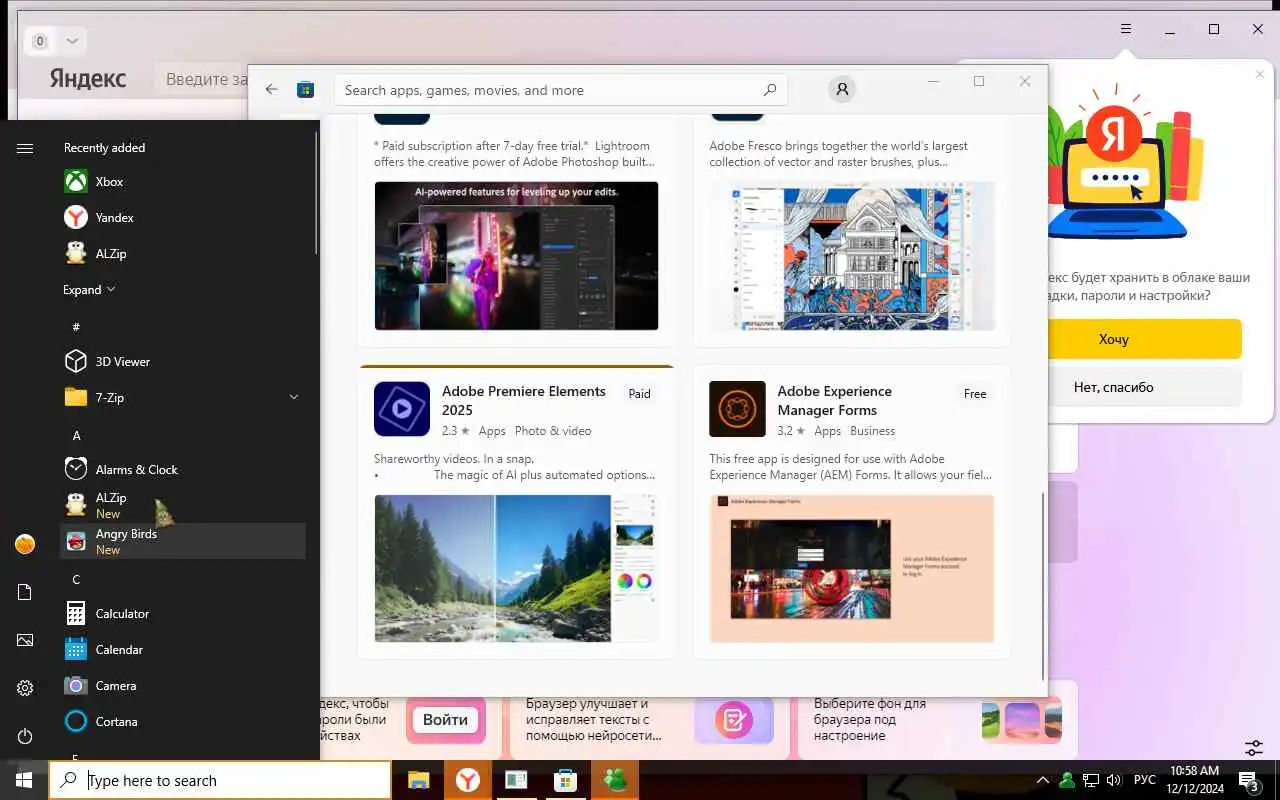Click Experience Manager Forms screenshot
This screenshot has width=1280, height=800.
852,569
